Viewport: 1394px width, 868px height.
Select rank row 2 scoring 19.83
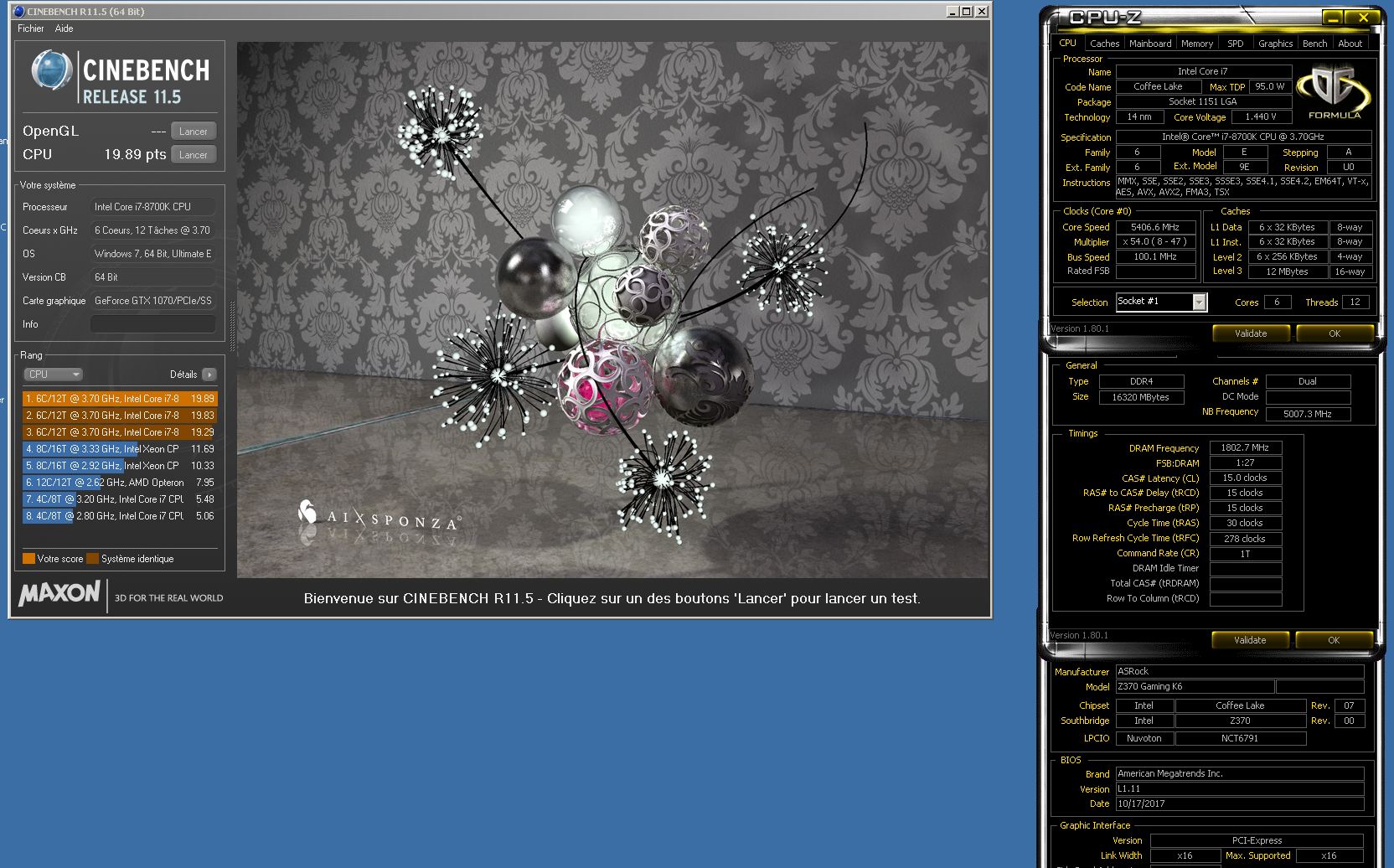pos(120,416)
